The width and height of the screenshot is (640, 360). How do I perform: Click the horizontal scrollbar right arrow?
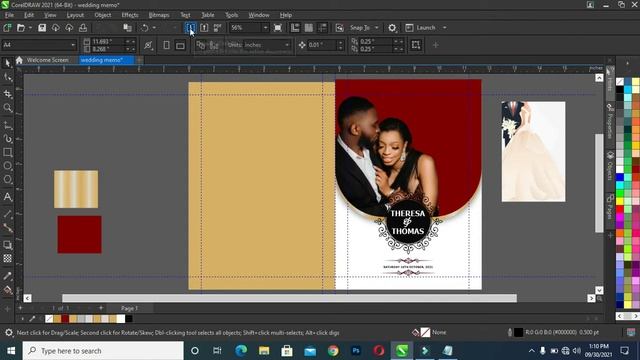(x=591, y=298)
